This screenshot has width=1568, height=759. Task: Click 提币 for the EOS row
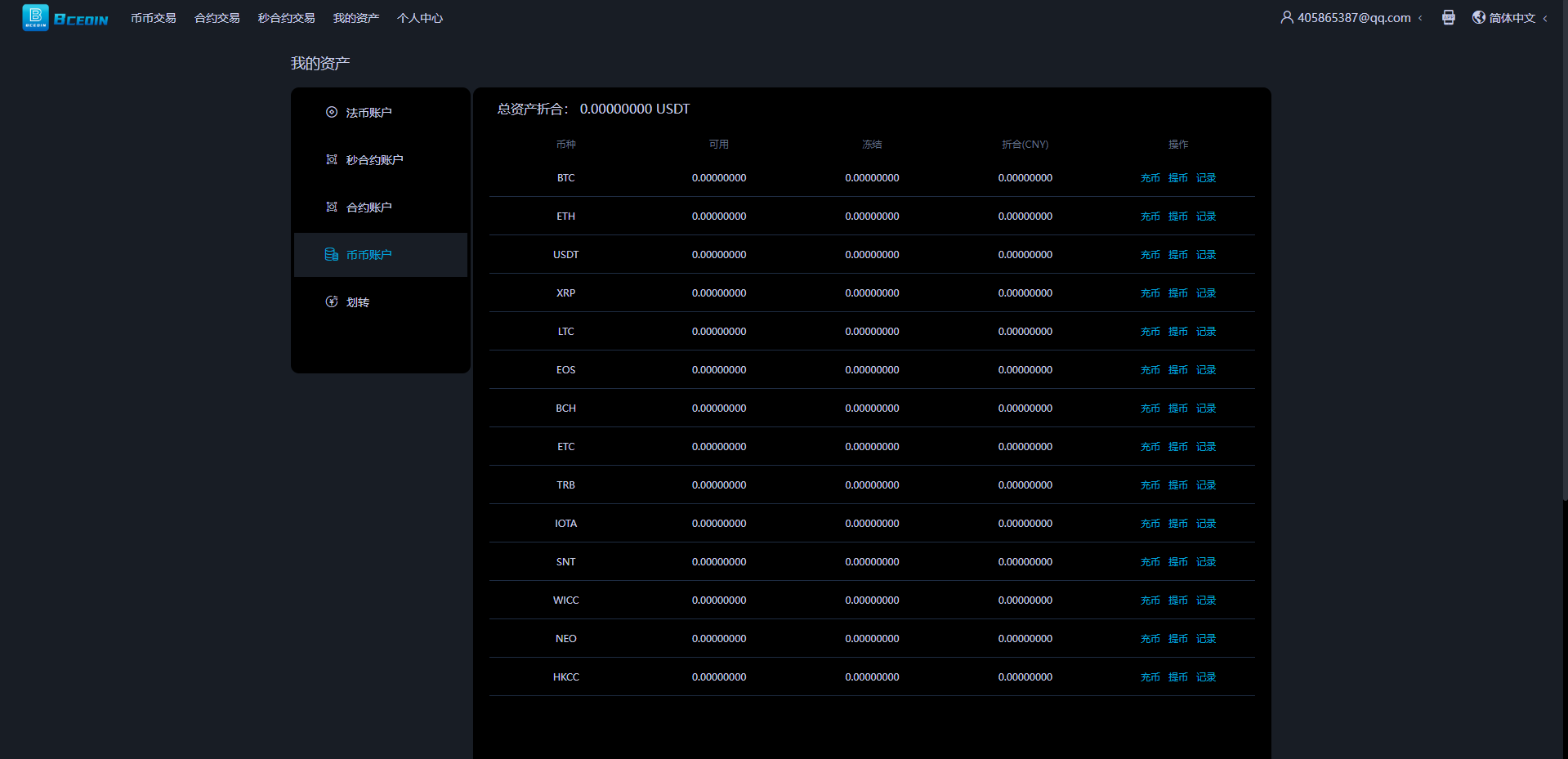tap(1177, 370)
